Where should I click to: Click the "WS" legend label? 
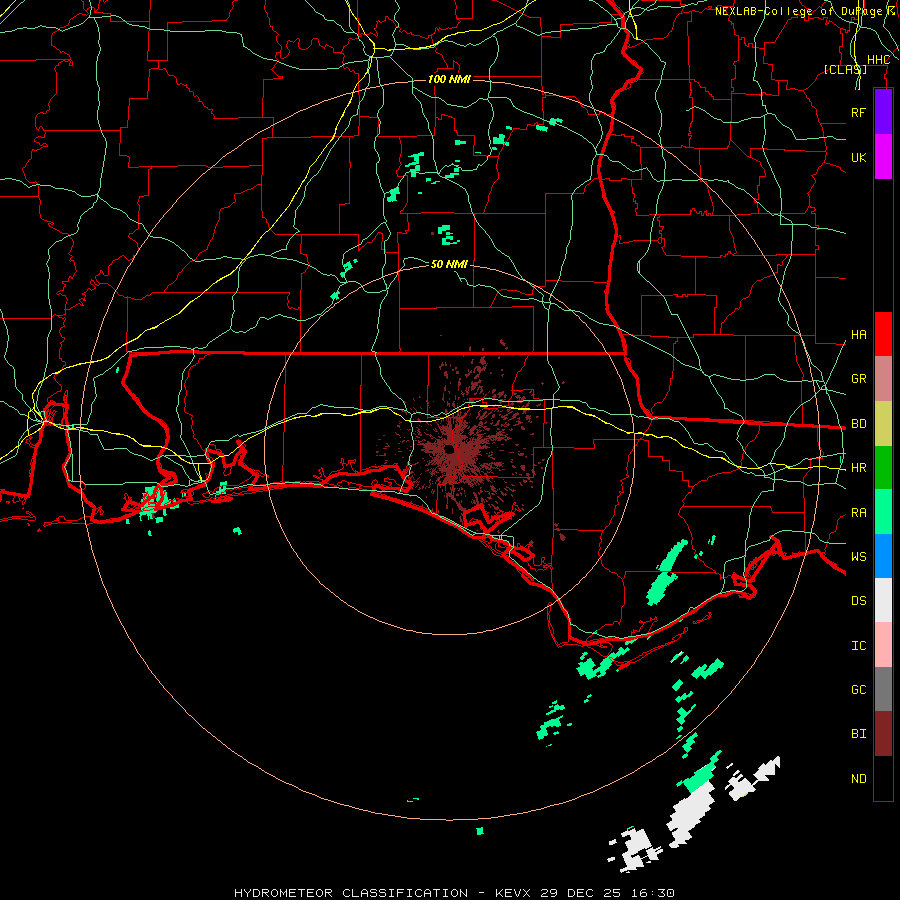(858, 557)
